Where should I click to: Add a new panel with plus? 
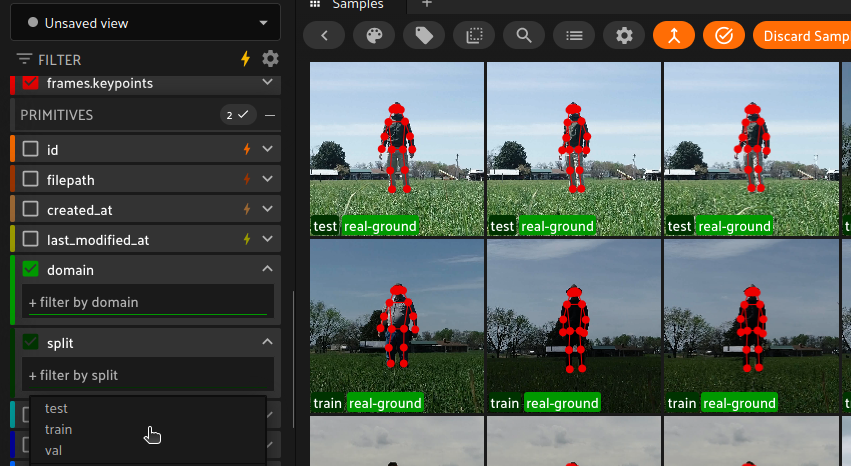[x=427, y=4]
